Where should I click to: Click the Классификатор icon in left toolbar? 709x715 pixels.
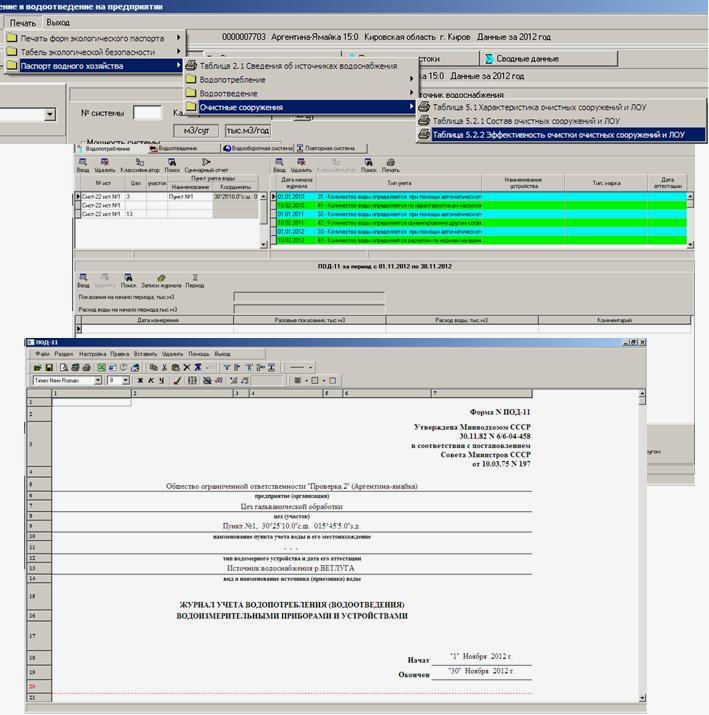tap(140, 165)
